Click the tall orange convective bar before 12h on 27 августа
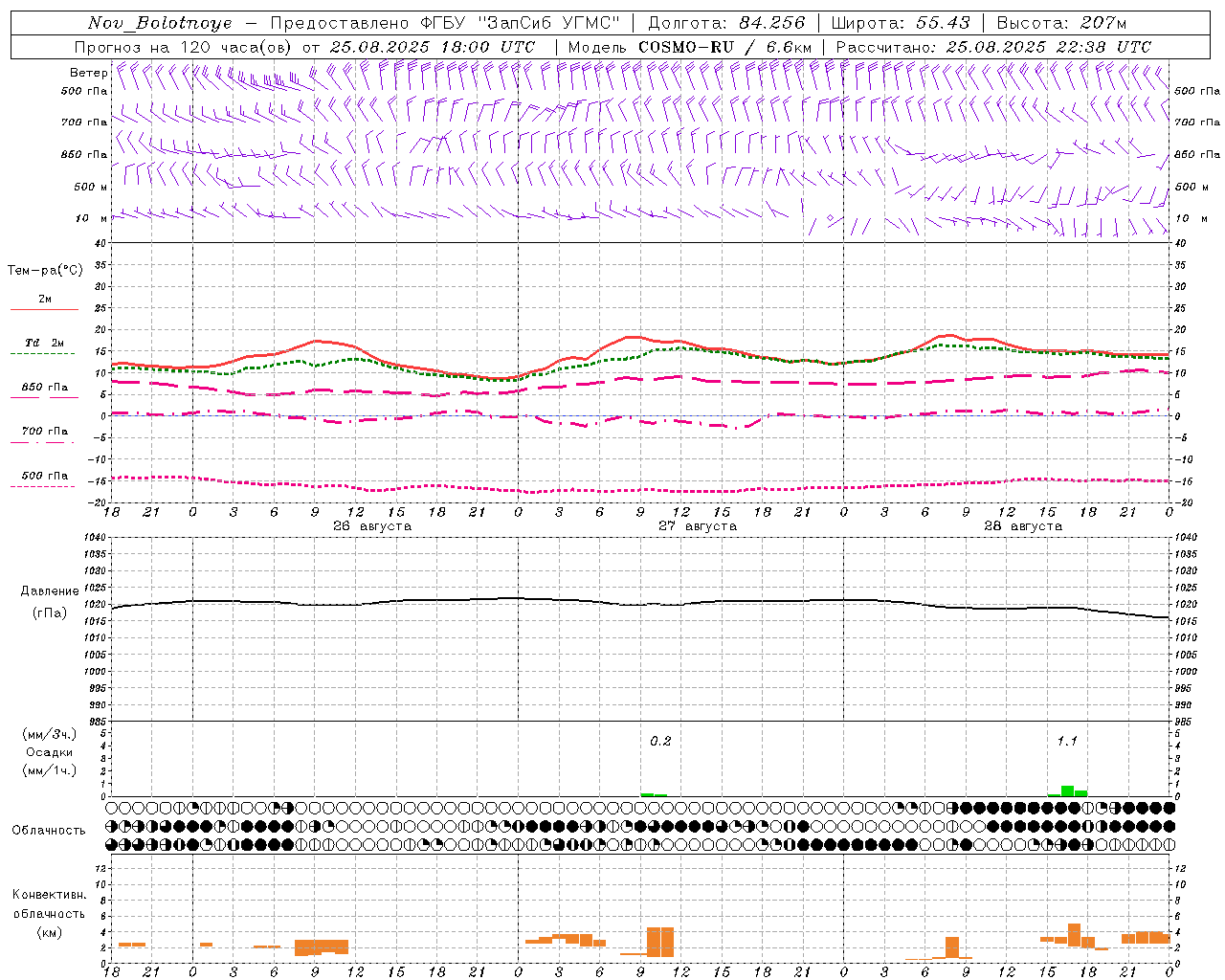The width and height of the screenshot is (1225, 980). [660, 943]
